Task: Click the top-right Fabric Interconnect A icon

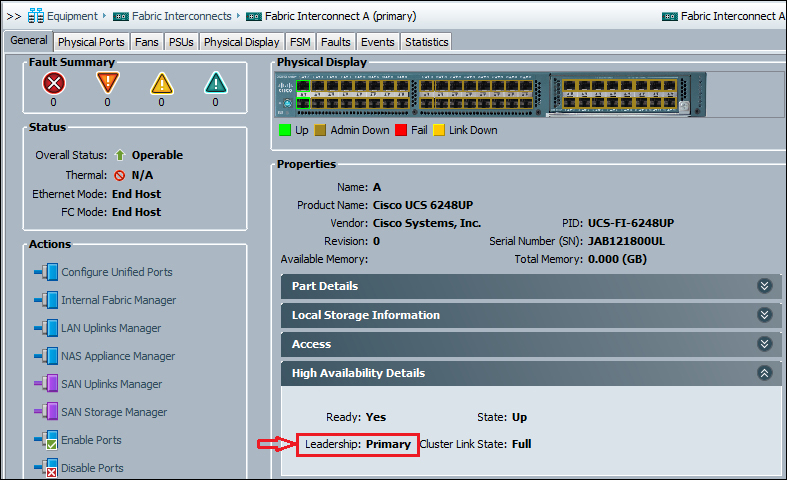Action: pyautogui.click(x=670, y=17)
